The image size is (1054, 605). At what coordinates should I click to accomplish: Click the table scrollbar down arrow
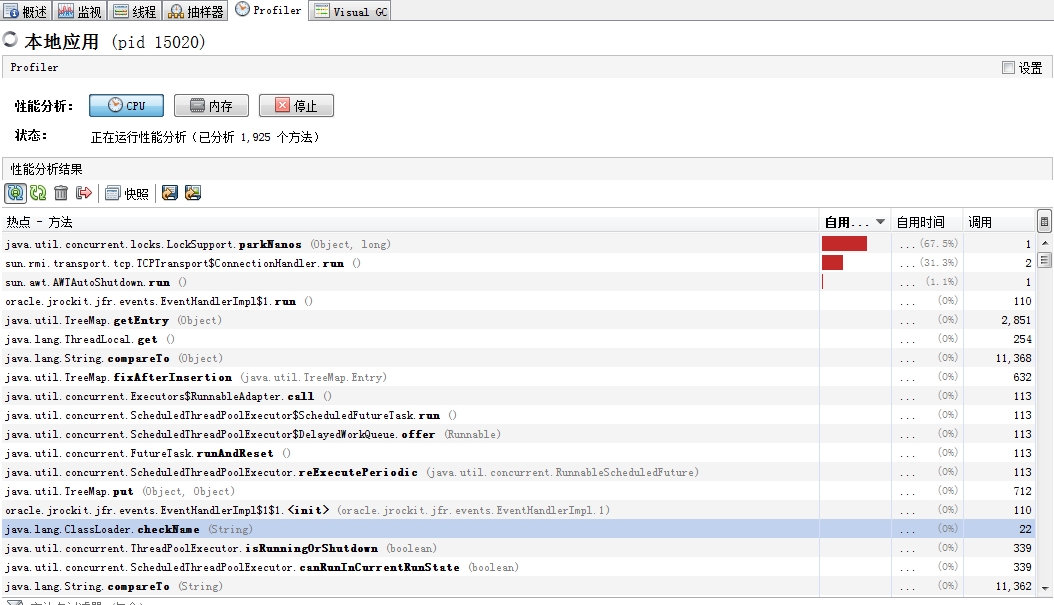click(1044, 588)
